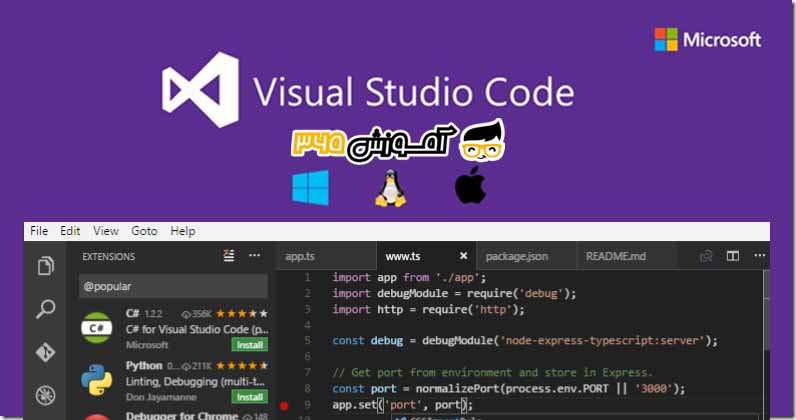Open editor more actions ellipsis

pyautogui.click(x=759, y=256)
